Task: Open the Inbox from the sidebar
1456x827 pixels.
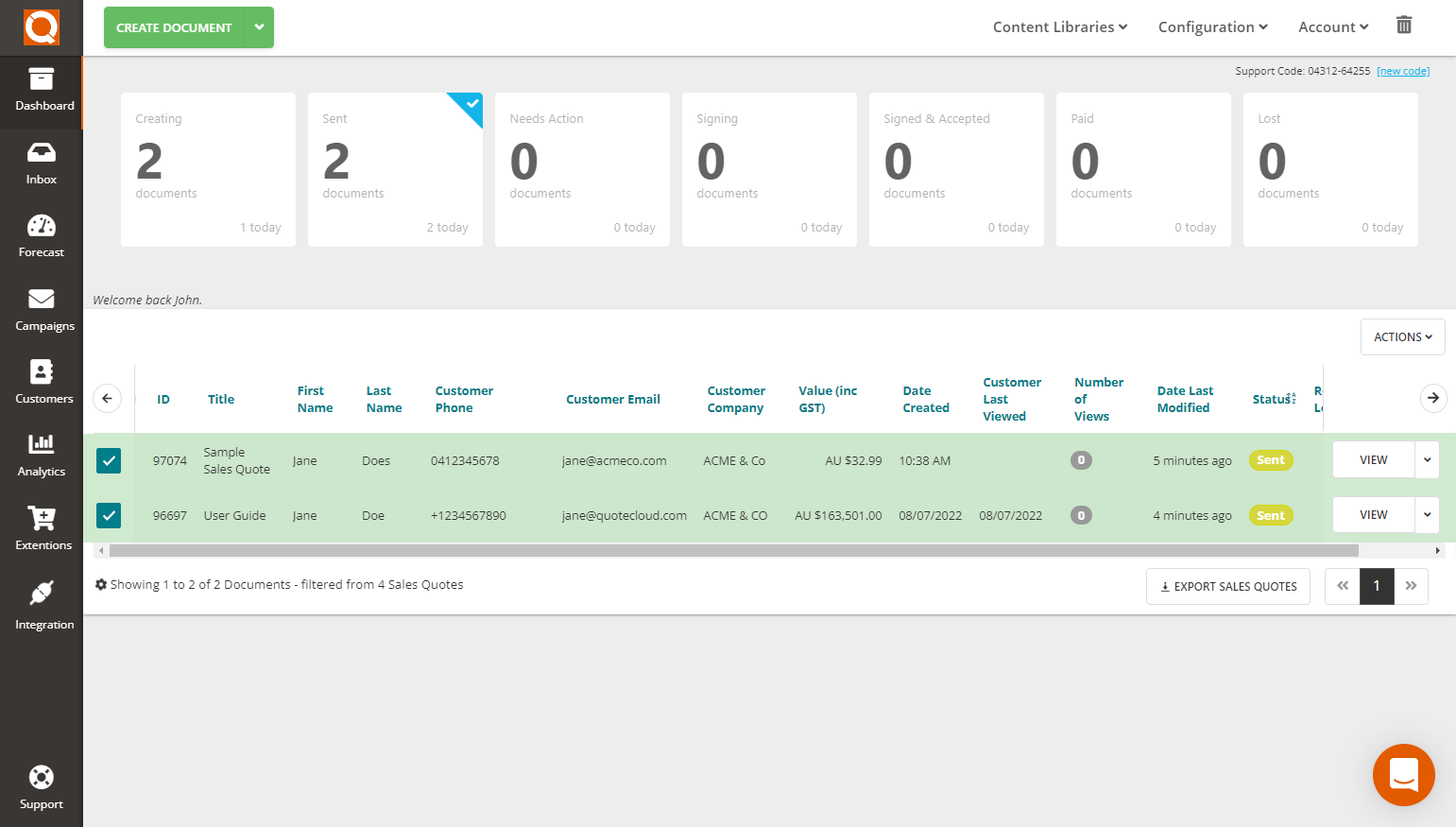Action: coord(41,164)
